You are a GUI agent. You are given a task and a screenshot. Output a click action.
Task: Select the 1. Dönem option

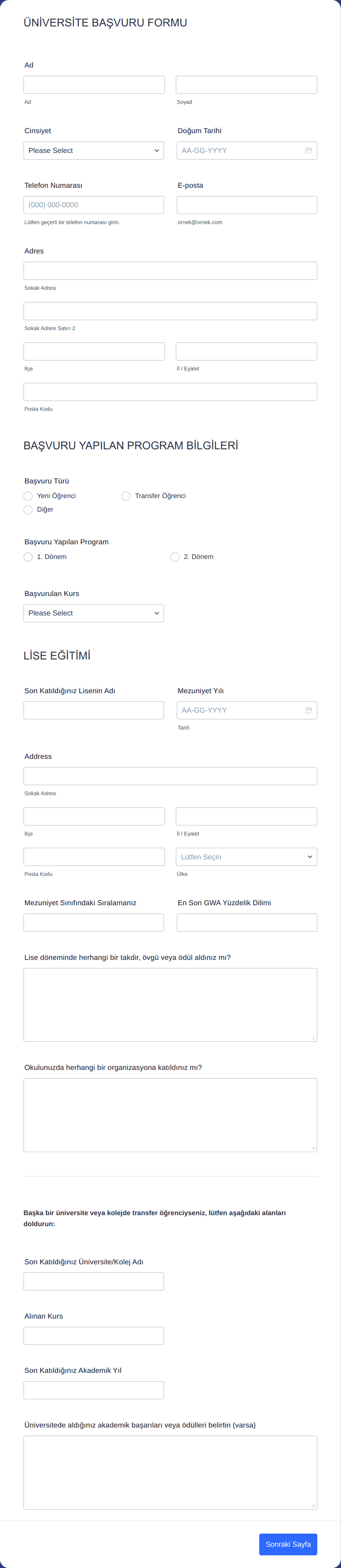28,556
